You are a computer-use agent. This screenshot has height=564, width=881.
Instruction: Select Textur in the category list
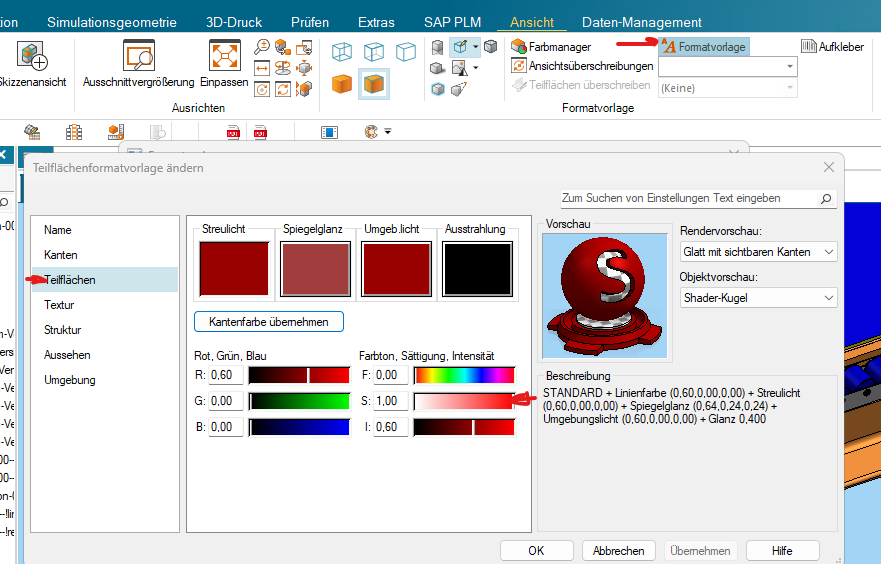pos(59,305)
